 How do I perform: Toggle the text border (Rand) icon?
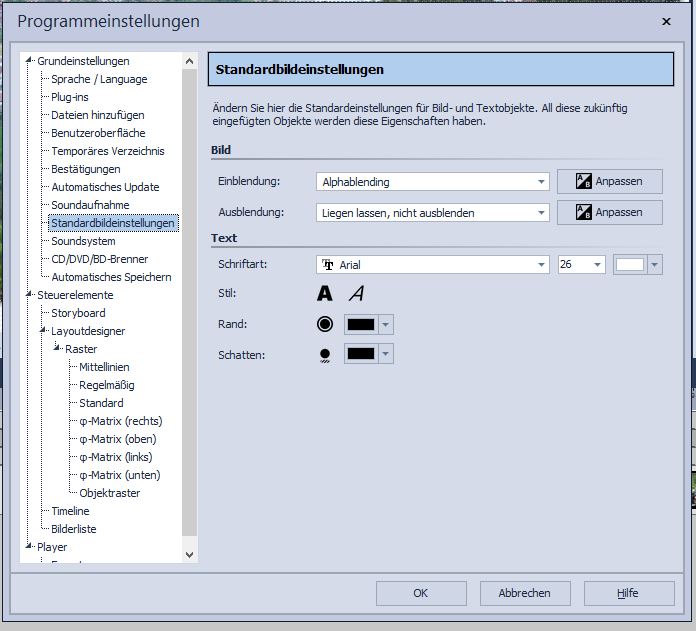pos(325,324)
